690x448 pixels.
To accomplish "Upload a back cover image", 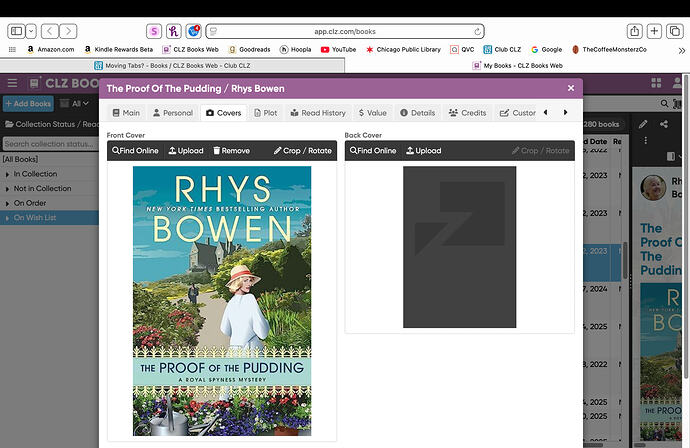I will pyautogui.click(x=424, y=151).
